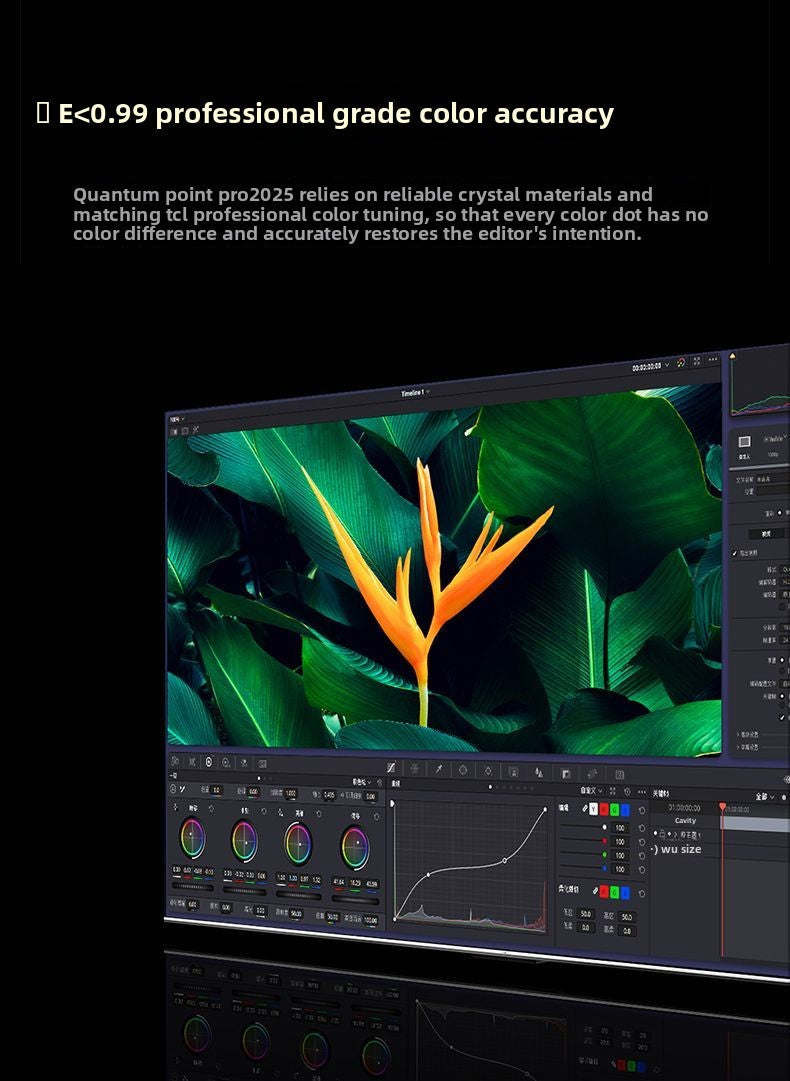Click the blue channel curve button
The height and width of the screenshot is (1081, 790).
[x=626, y=809]
